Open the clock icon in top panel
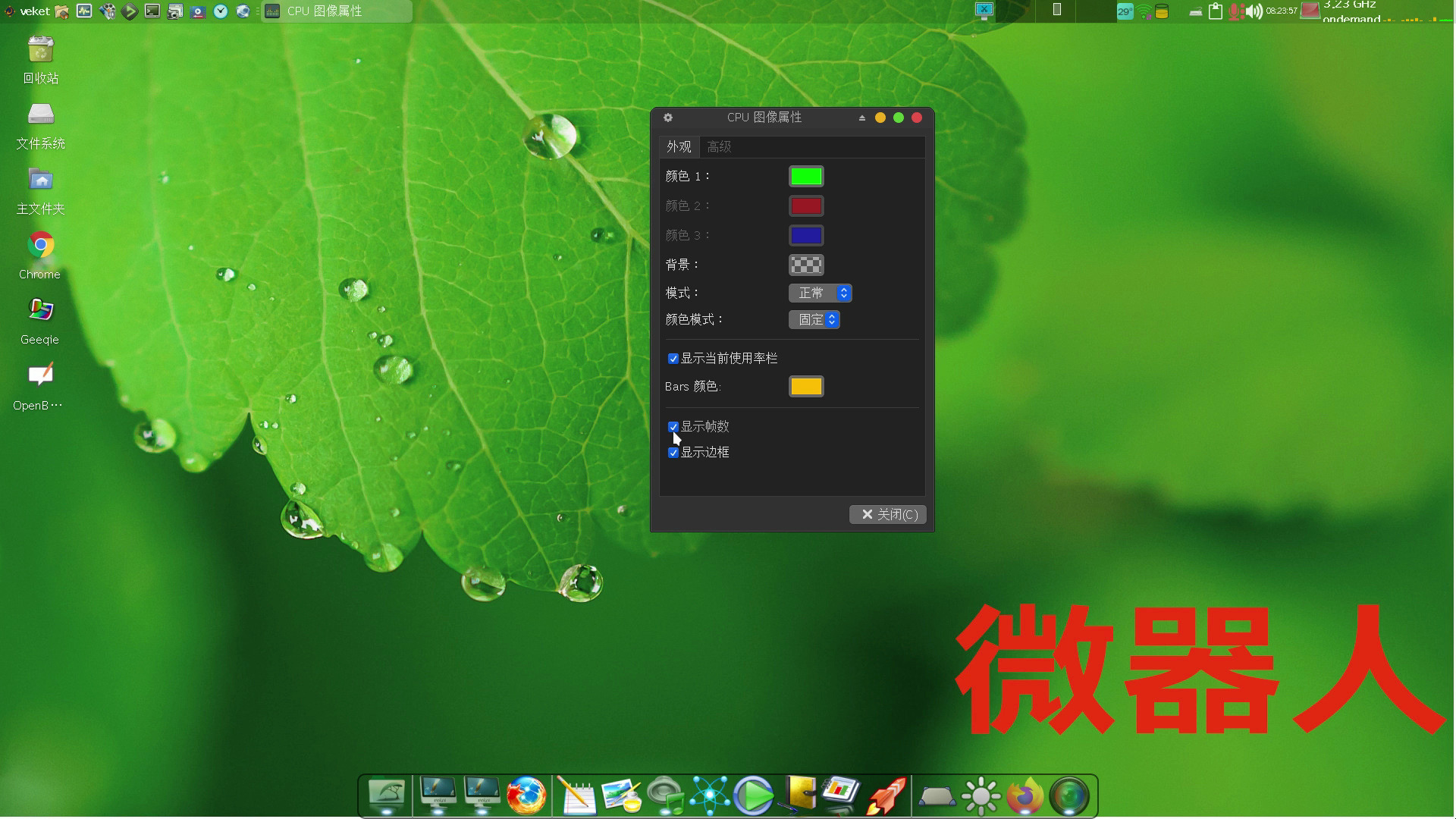Screen dimensions: 1456x819 tap(221, 11)
